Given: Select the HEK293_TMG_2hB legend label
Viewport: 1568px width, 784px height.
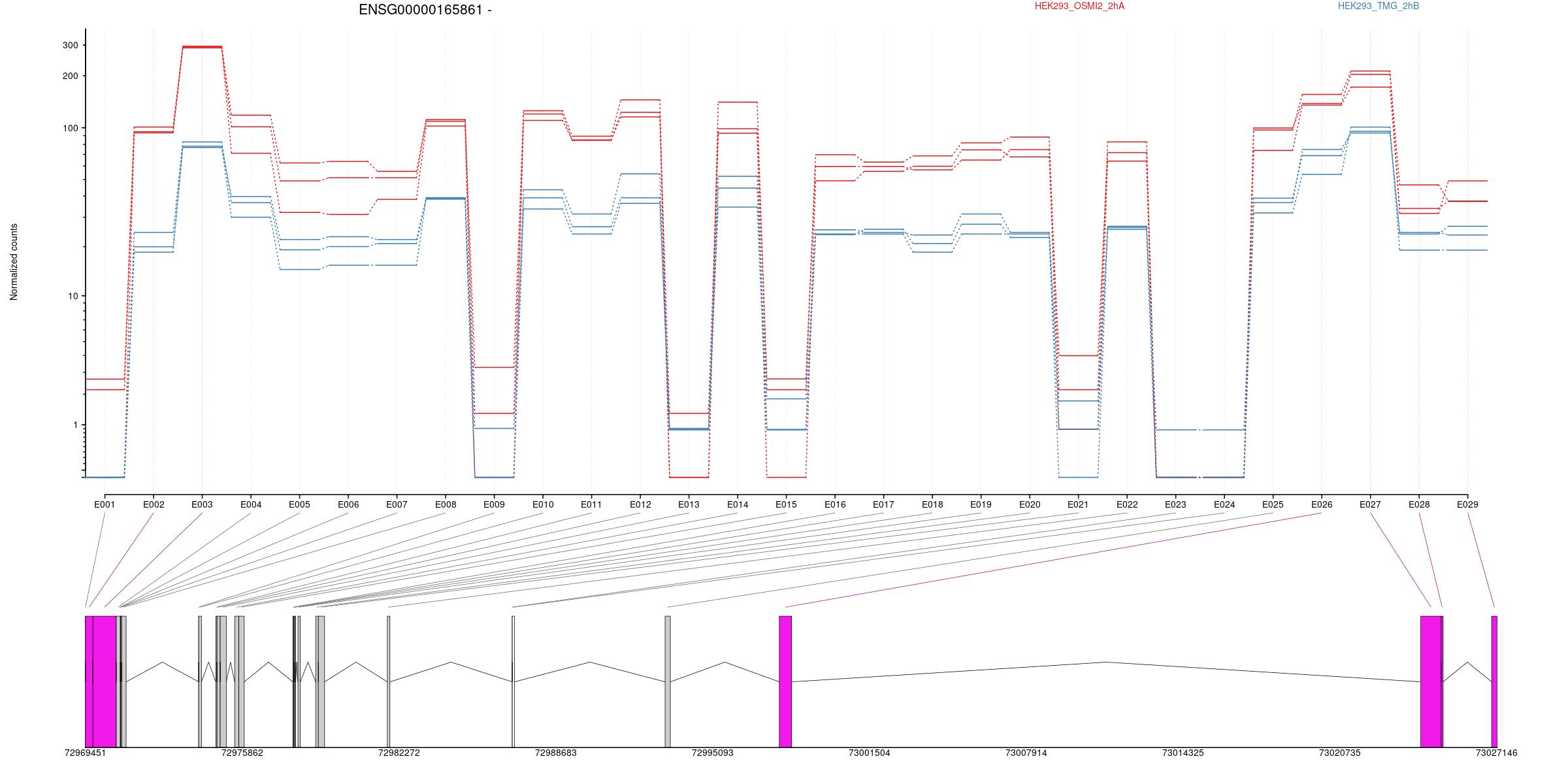Looking at the screenshot, I should pos(1379,6).
